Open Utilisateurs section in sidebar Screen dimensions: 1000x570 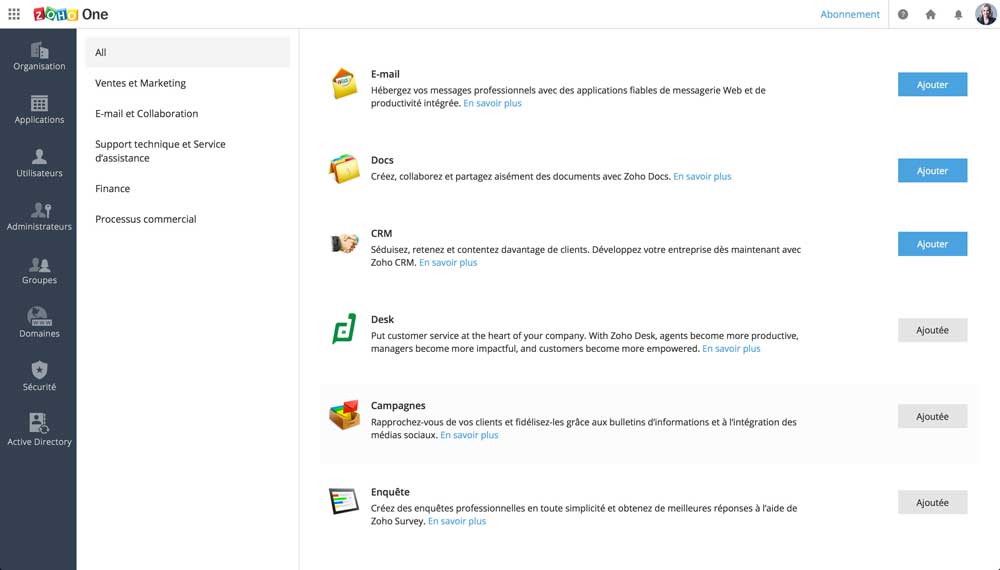pyautogui.click(x=39, y=163)
